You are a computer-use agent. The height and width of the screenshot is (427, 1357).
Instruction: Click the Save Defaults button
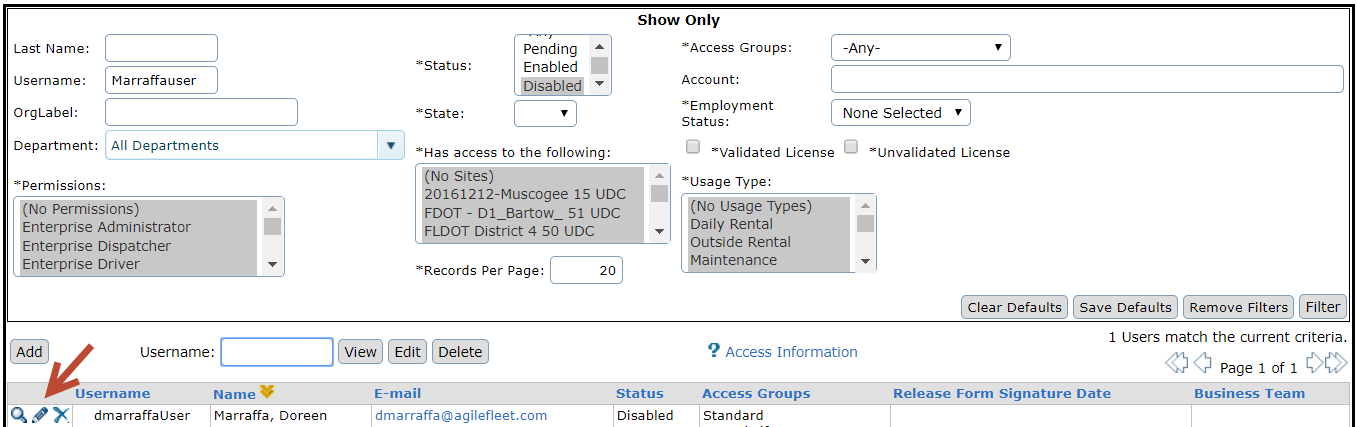coord(1125,307)
